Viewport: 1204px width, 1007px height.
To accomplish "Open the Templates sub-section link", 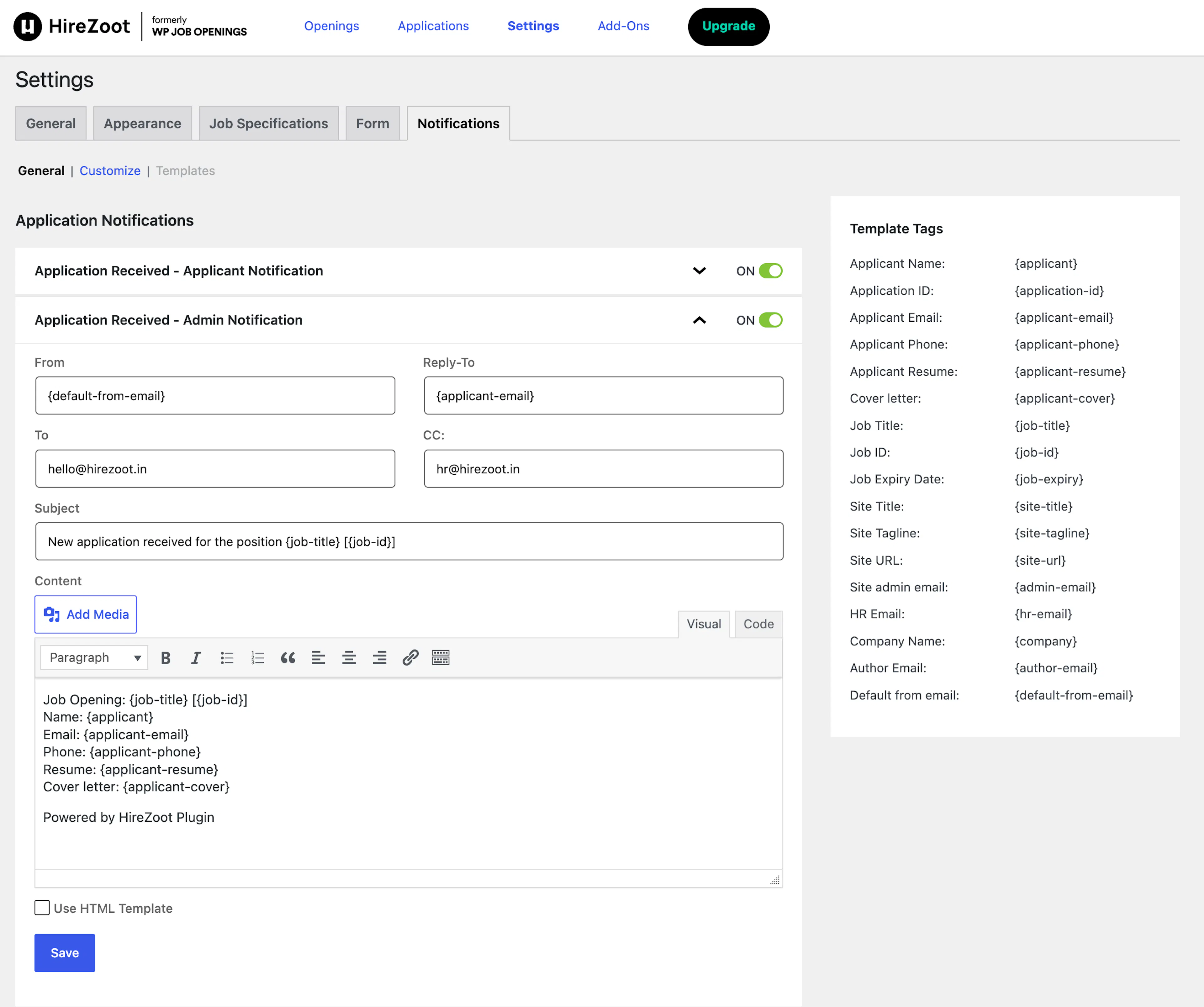I will coord(185,171).
